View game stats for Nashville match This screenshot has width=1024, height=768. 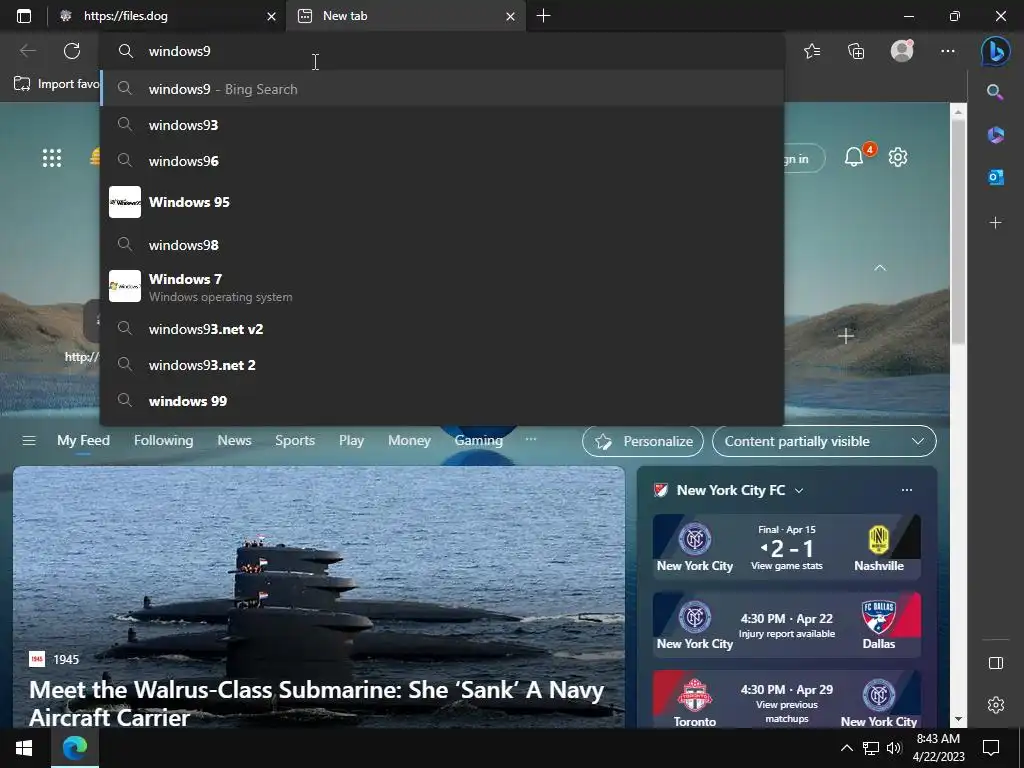point(786,566)
